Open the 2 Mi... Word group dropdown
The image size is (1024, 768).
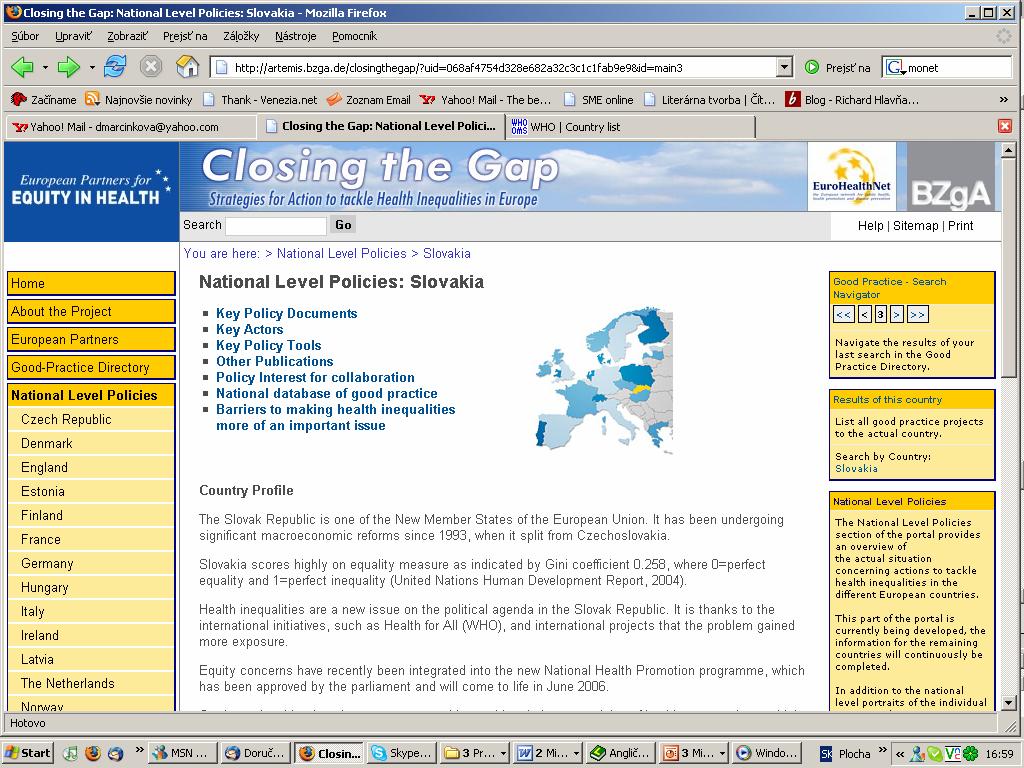pyautogui.click(x=576, y=754)
